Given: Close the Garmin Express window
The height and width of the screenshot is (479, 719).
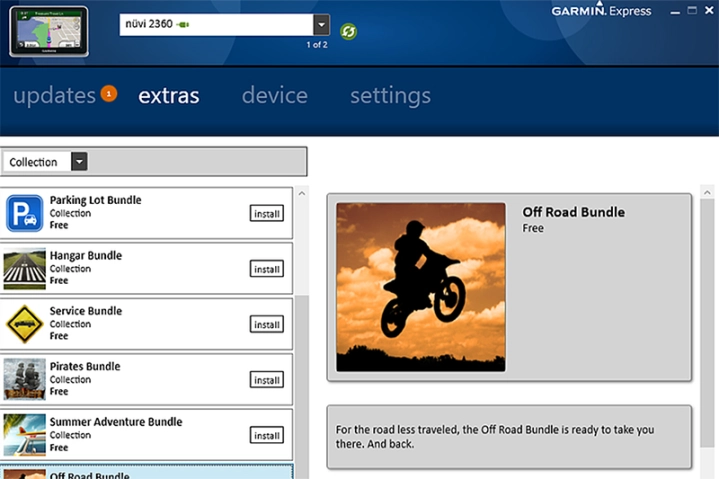Looking at the screenshot, I should [709, 10].
